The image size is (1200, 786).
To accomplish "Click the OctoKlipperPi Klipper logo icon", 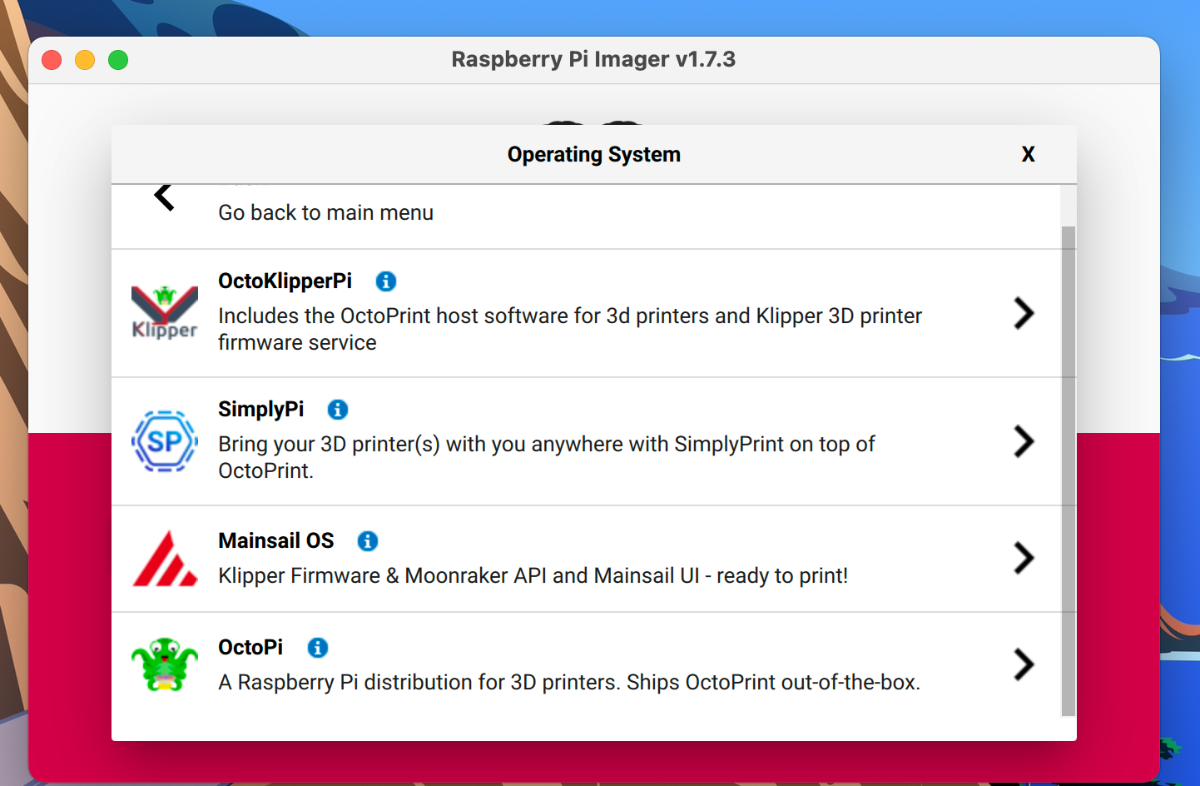I will (165, 312).
